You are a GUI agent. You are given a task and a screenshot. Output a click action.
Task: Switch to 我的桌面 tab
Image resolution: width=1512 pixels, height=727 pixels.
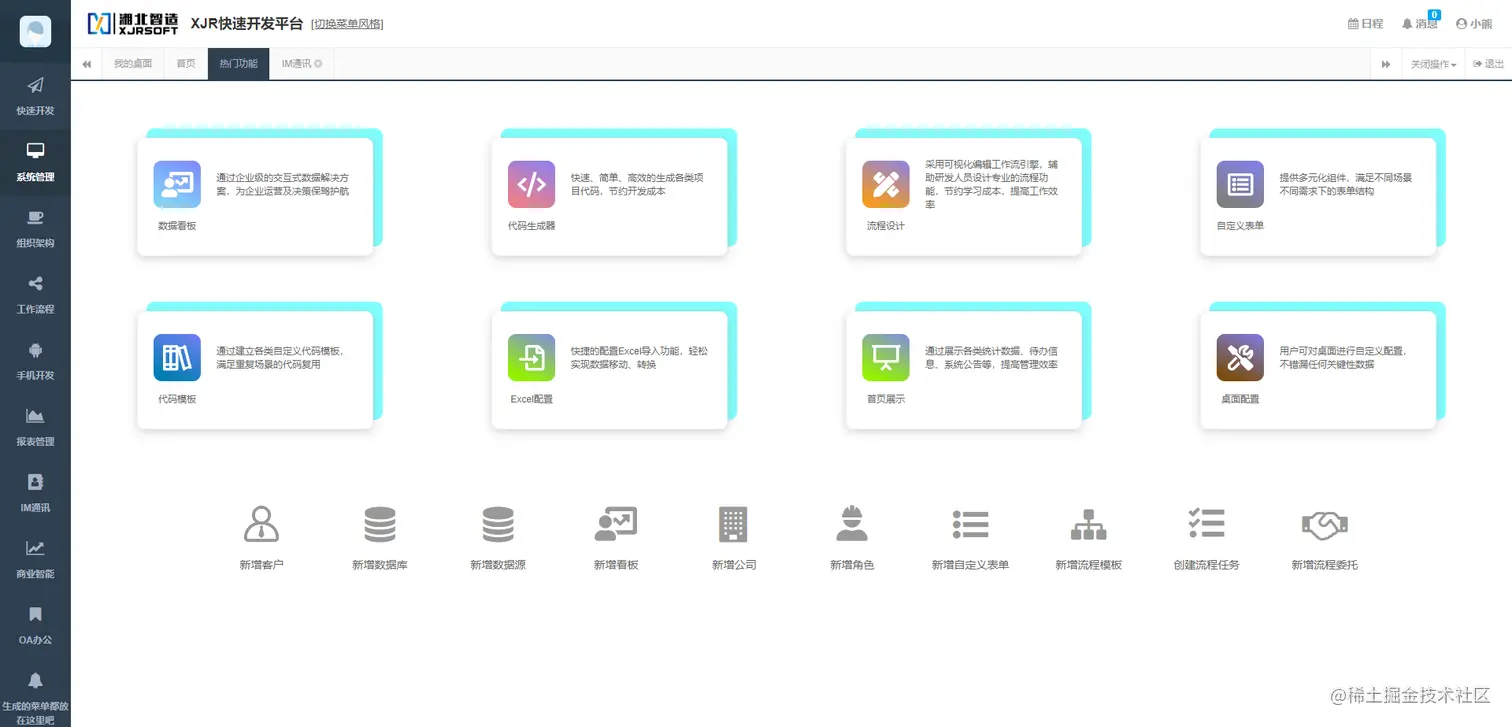coord(133,64)
